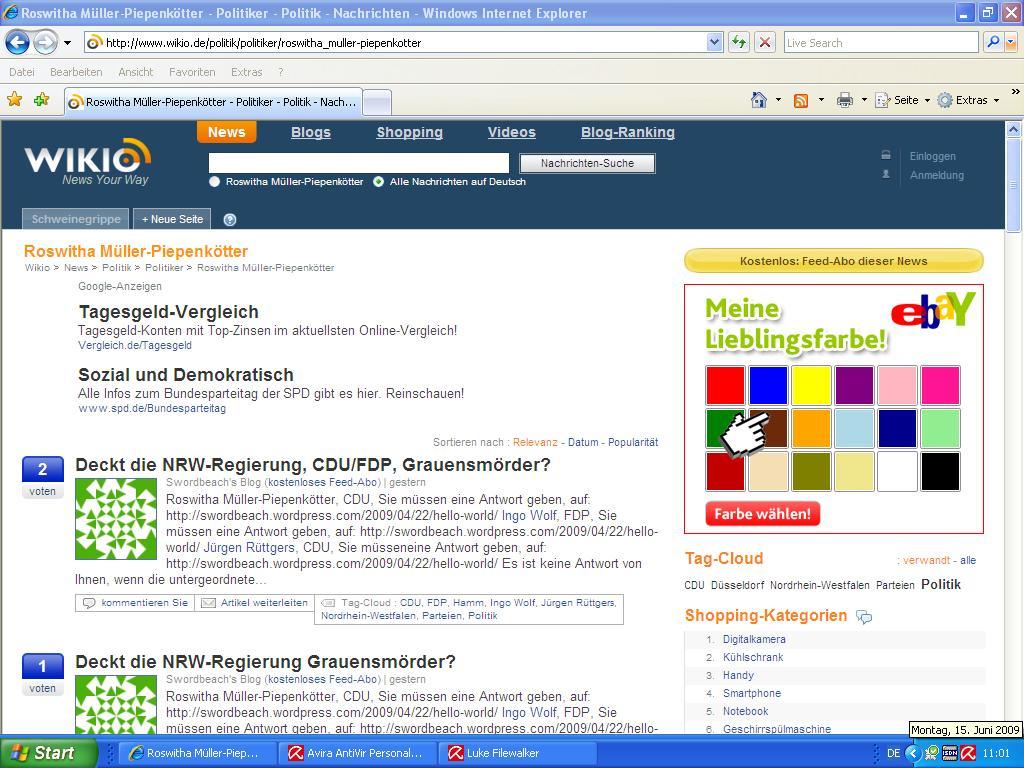Pick the black color swatch

pyautogui.click(x=940, y=471)
